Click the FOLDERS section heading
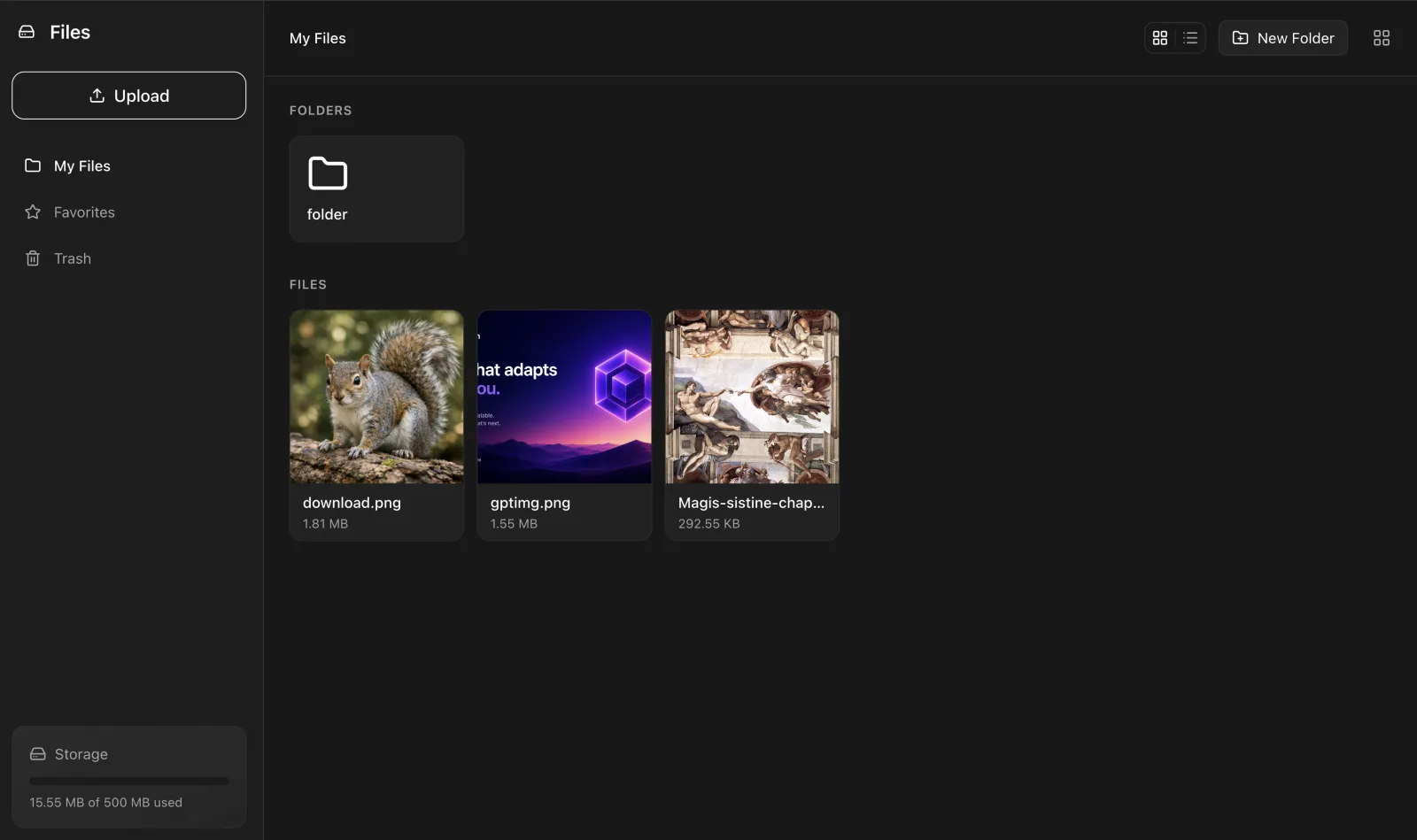The width and height of the screenshot is (1417, 840). (321, 111)
